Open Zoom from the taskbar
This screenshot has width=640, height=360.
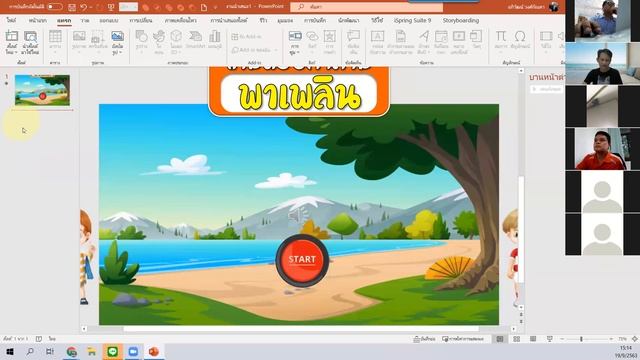pos(133,351)
